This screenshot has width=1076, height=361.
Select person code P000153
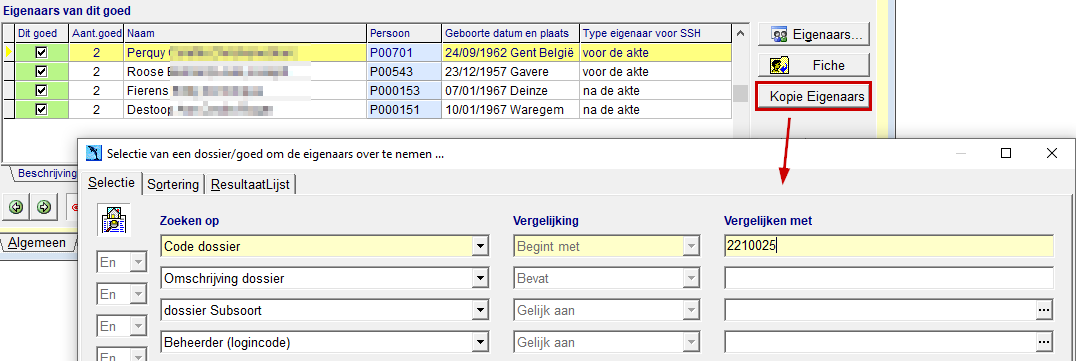404,90
